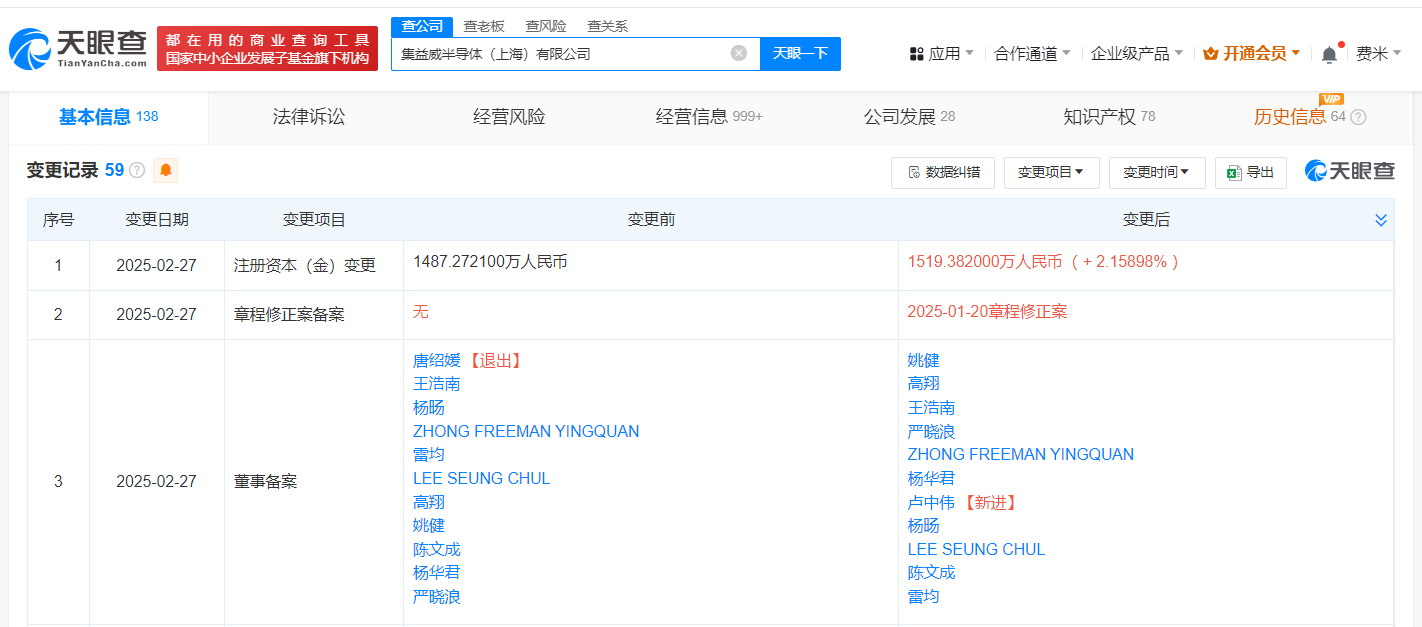The image size is (1422, 627).
Task: Click 陈文成 in the 变更前 column
Action: pyautogui.click(x=437, y=549)
